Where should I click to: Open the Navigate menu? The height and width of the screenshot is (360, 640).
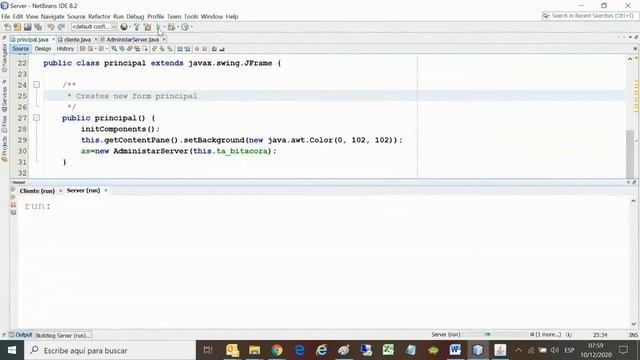pyautogui.click(x=52, y=17)
